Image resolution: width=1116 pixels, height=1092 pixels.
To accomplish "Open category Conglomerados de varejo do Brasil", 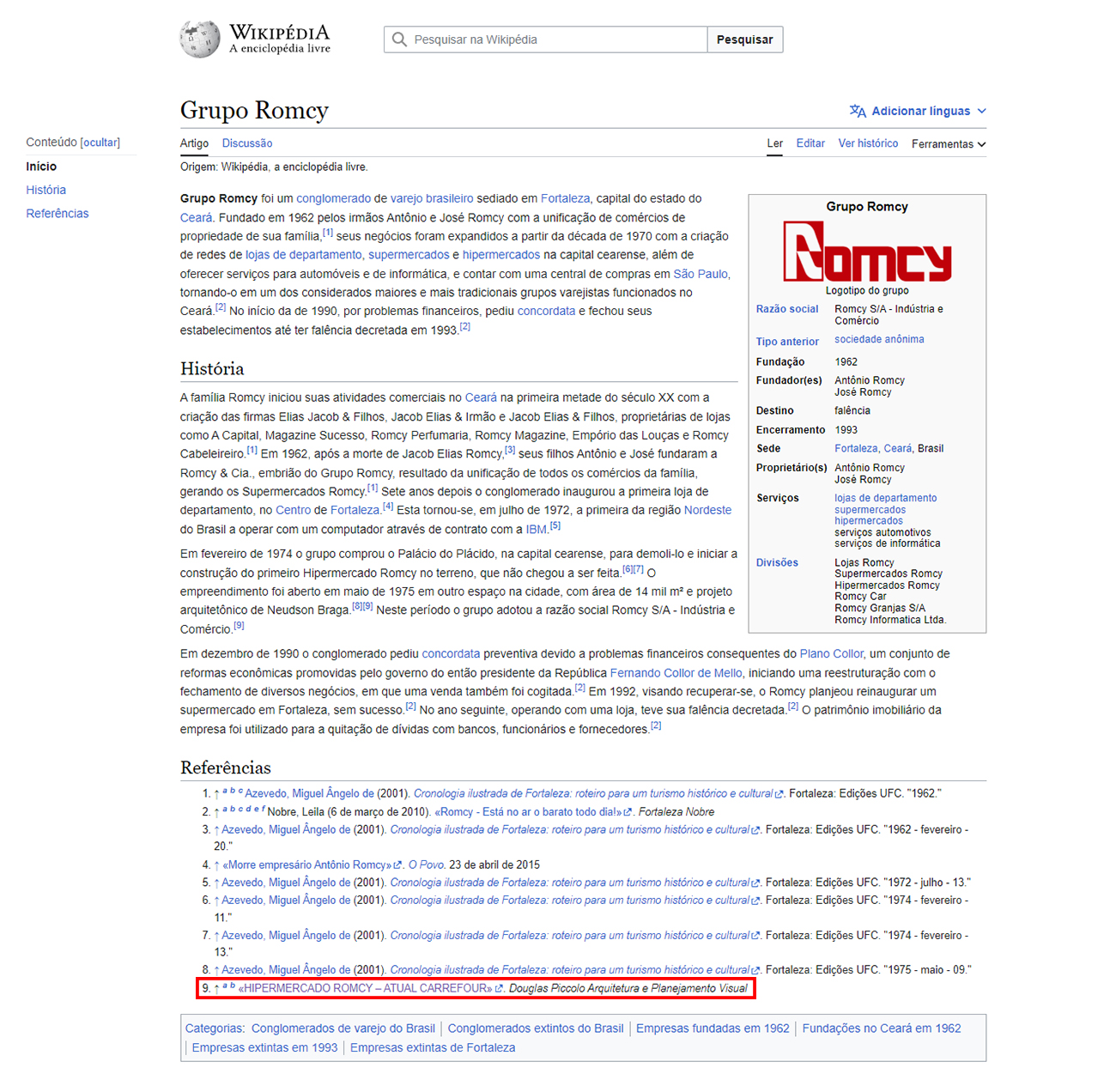I will [x=343, y=1028].
